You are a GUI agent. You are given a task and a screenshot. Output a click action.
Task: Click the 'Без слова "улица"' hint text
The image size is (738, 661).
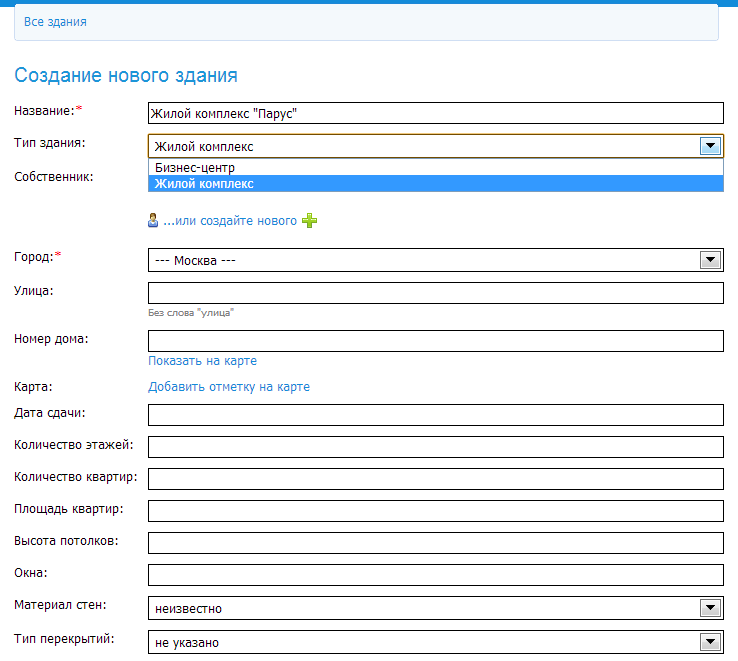(191, 313)
